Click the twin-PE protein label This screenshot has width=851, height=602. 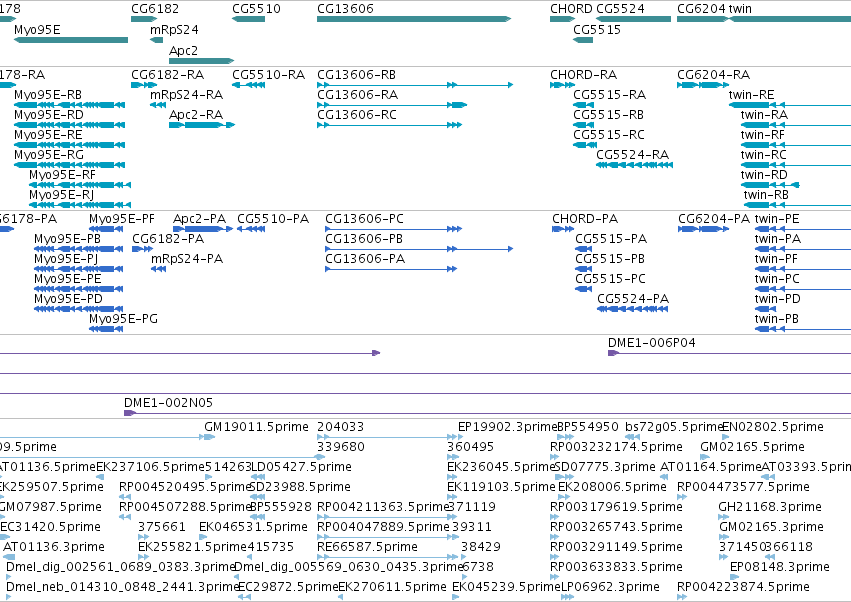pyautogui.click(x=777, y=219)
